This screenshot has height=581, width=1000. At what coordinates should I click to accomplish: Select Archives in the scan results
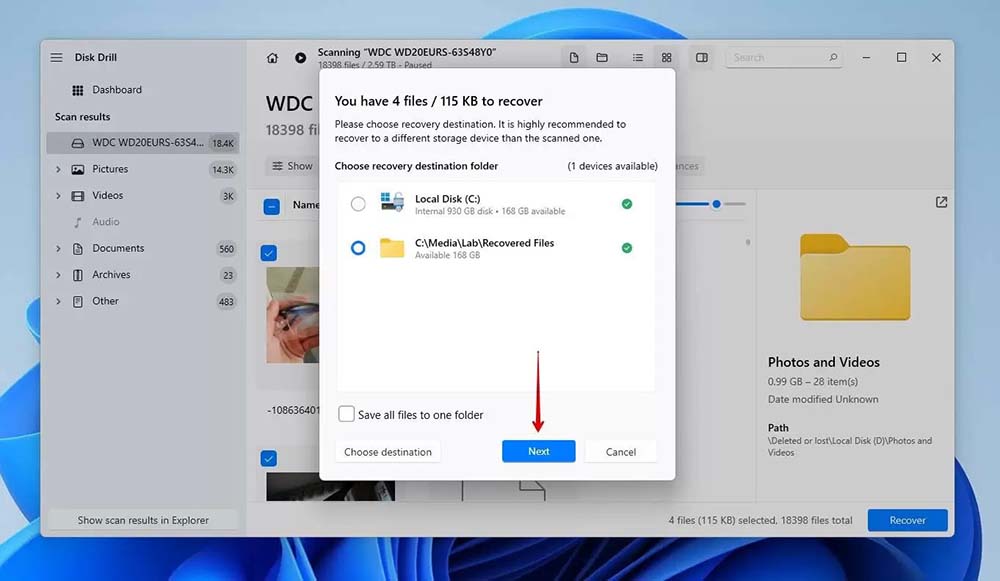(111, 275)
